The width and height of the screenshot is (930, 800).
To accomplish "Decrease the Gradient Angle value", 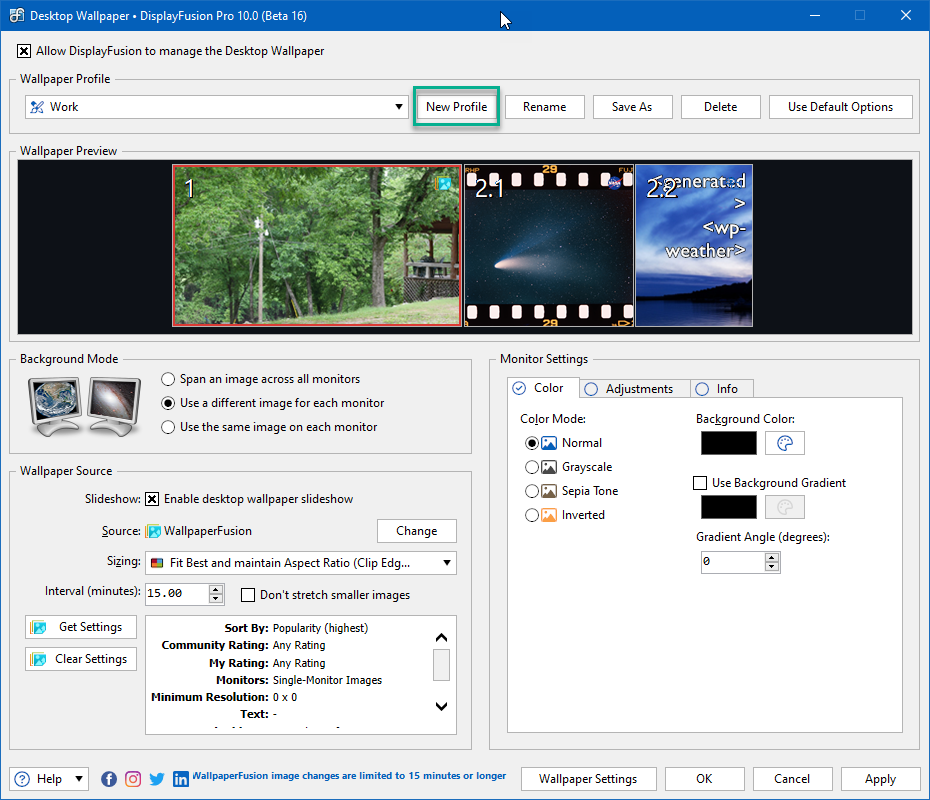I will coord(772,566).
